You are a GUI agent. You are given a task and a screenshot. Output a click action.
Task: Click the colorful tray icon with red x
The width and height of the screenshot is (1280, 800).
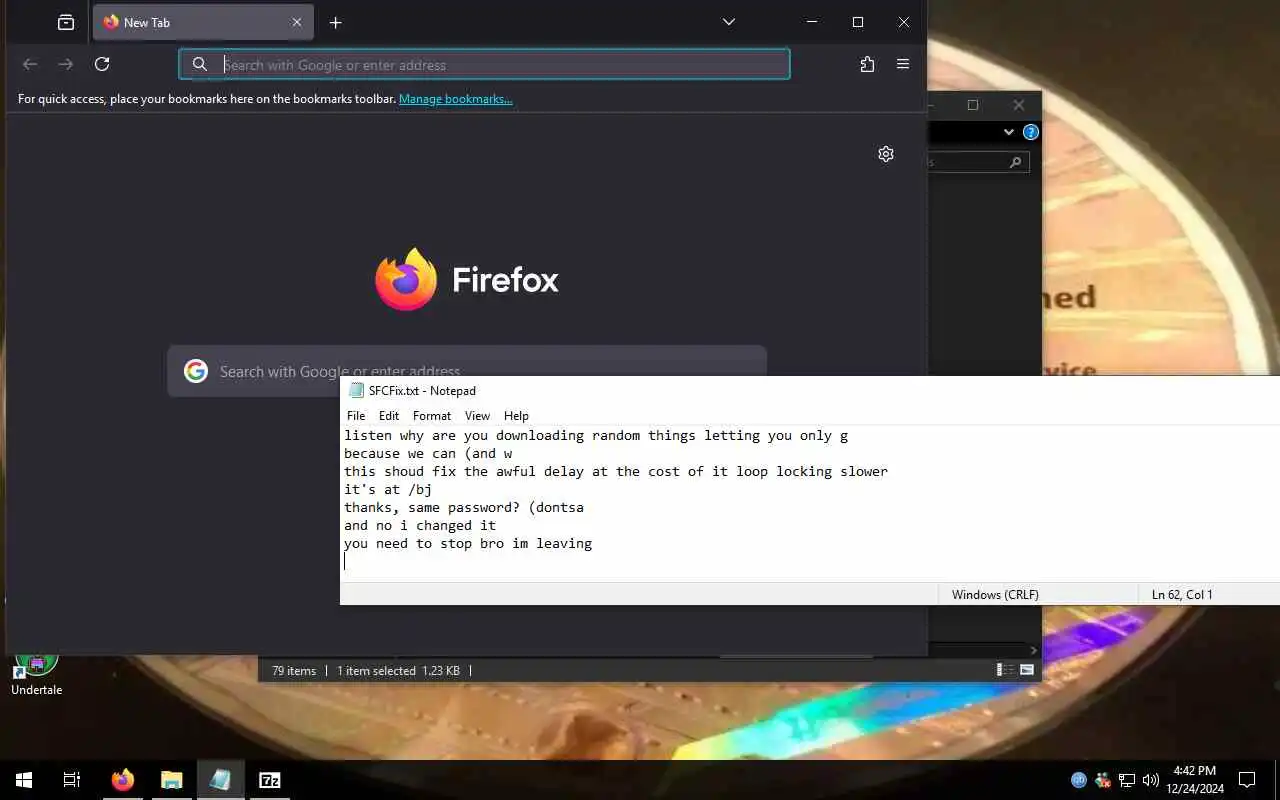(x=1103, y=780)
